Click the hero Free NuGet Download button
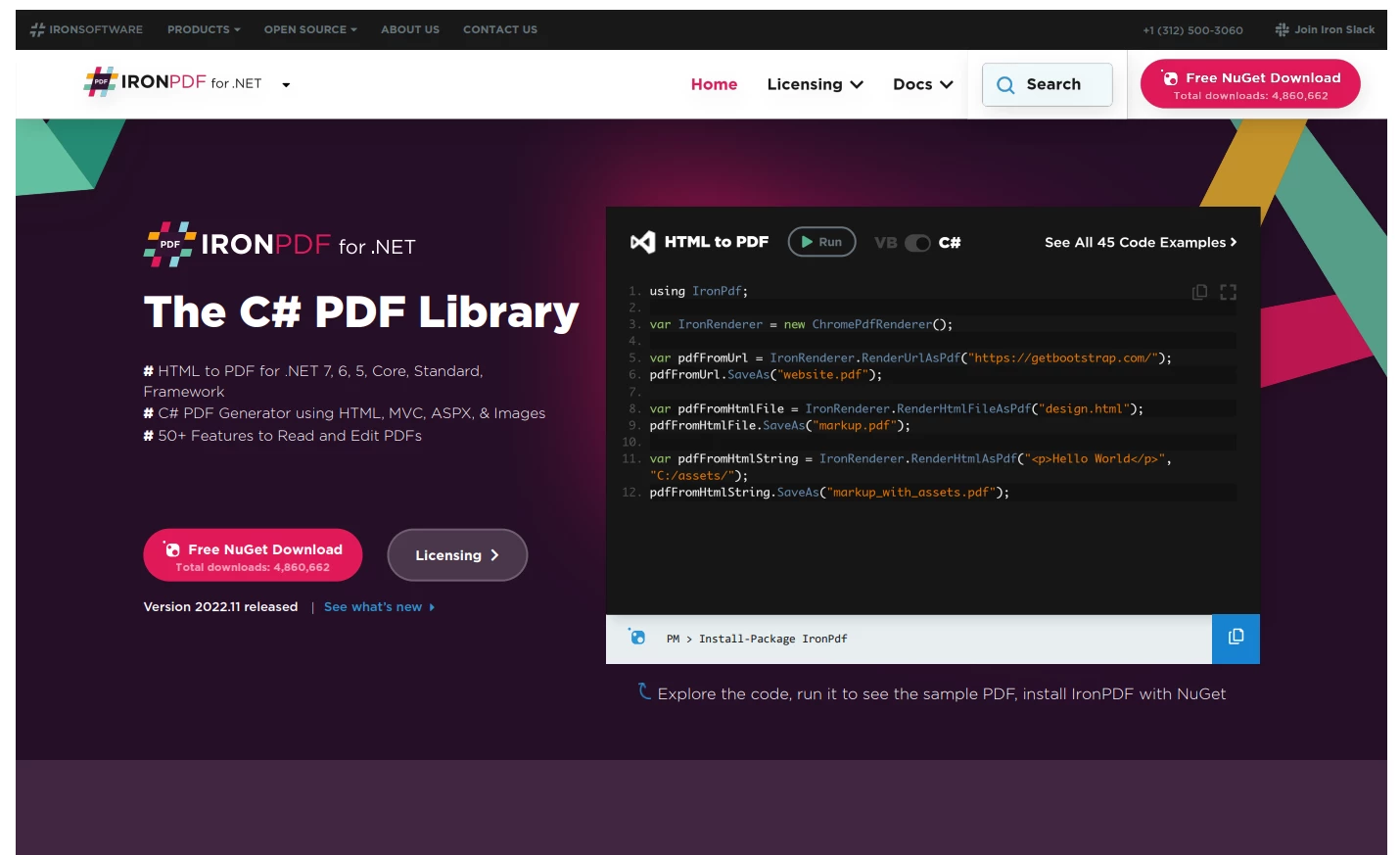 (253, 555)
